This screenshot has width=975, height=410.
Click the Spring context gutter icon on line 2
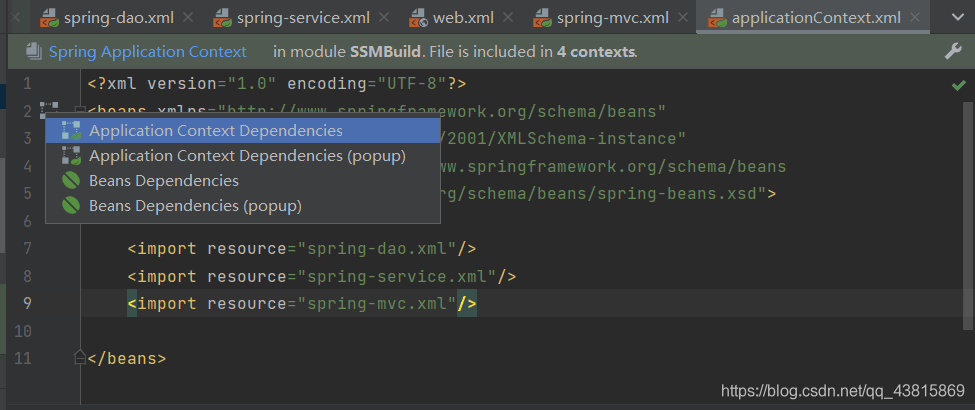[49, 109]
